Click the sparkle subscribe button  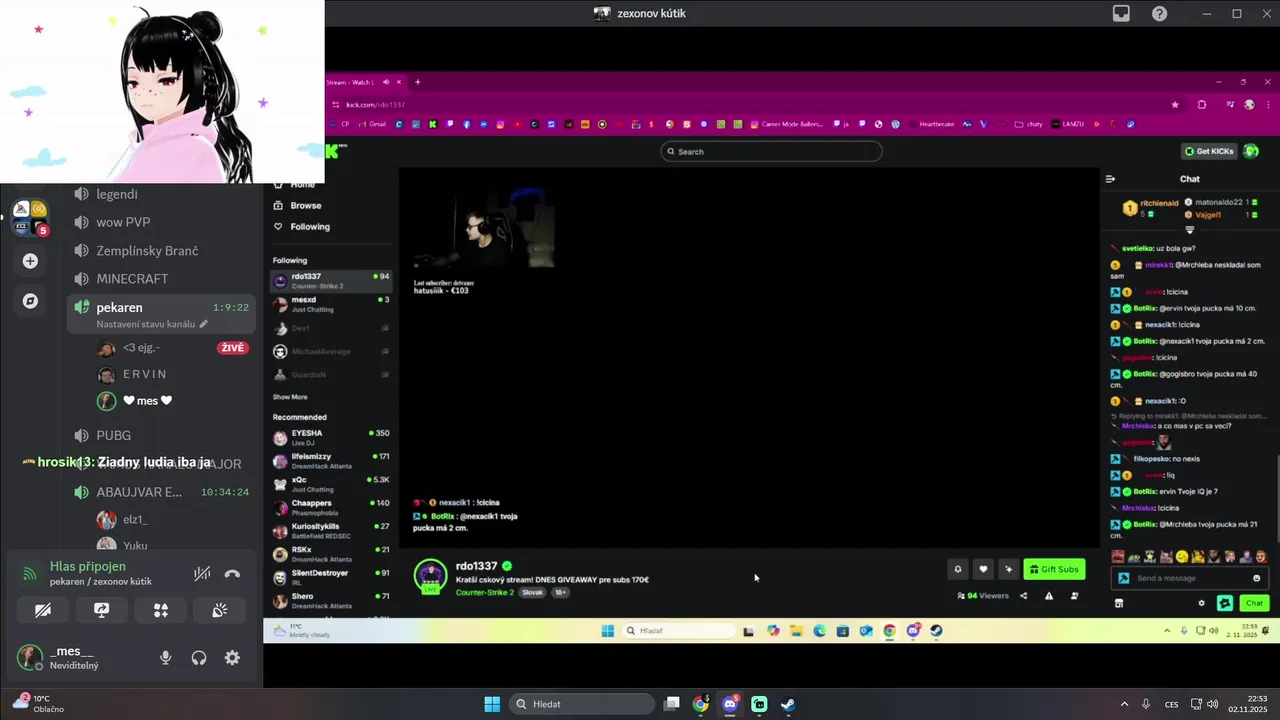pos(1008,569)
